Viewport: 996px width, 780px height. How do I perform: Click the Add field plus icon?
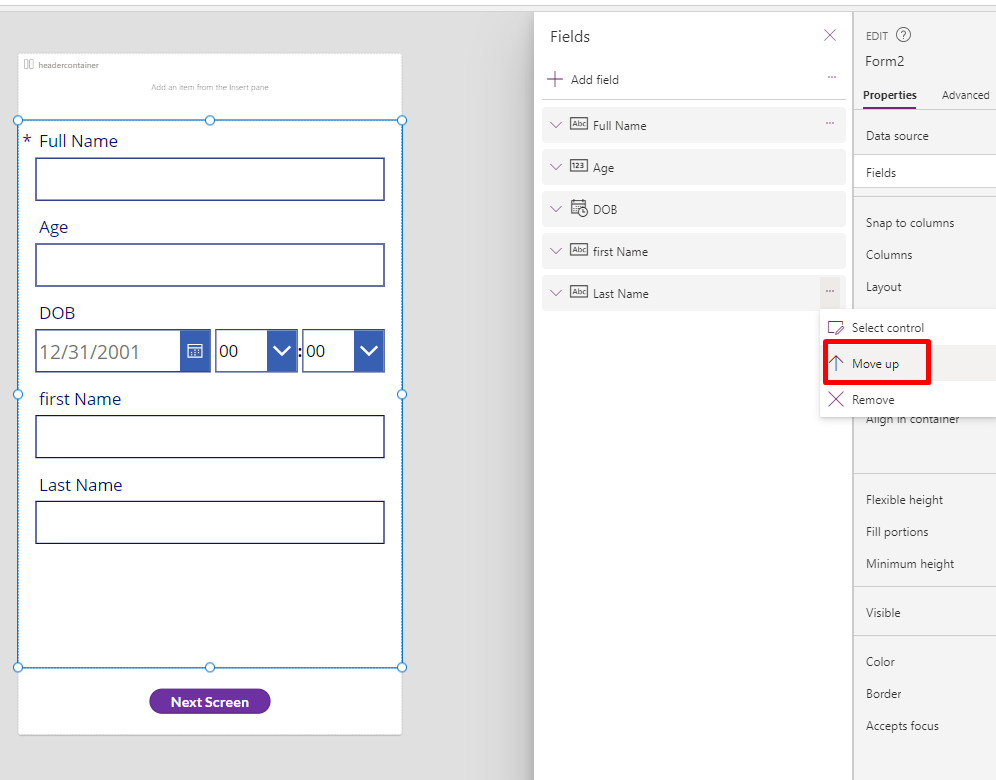[555, 79]
